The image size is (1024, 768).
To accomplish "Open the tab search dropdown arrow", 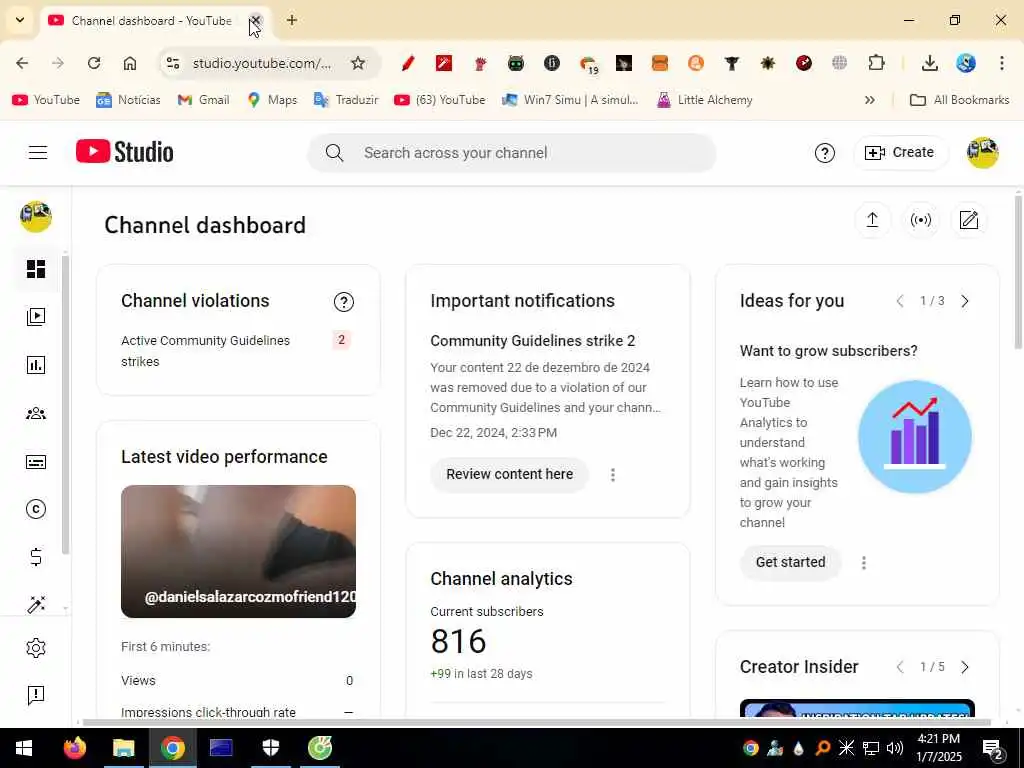I will (20, 20).
